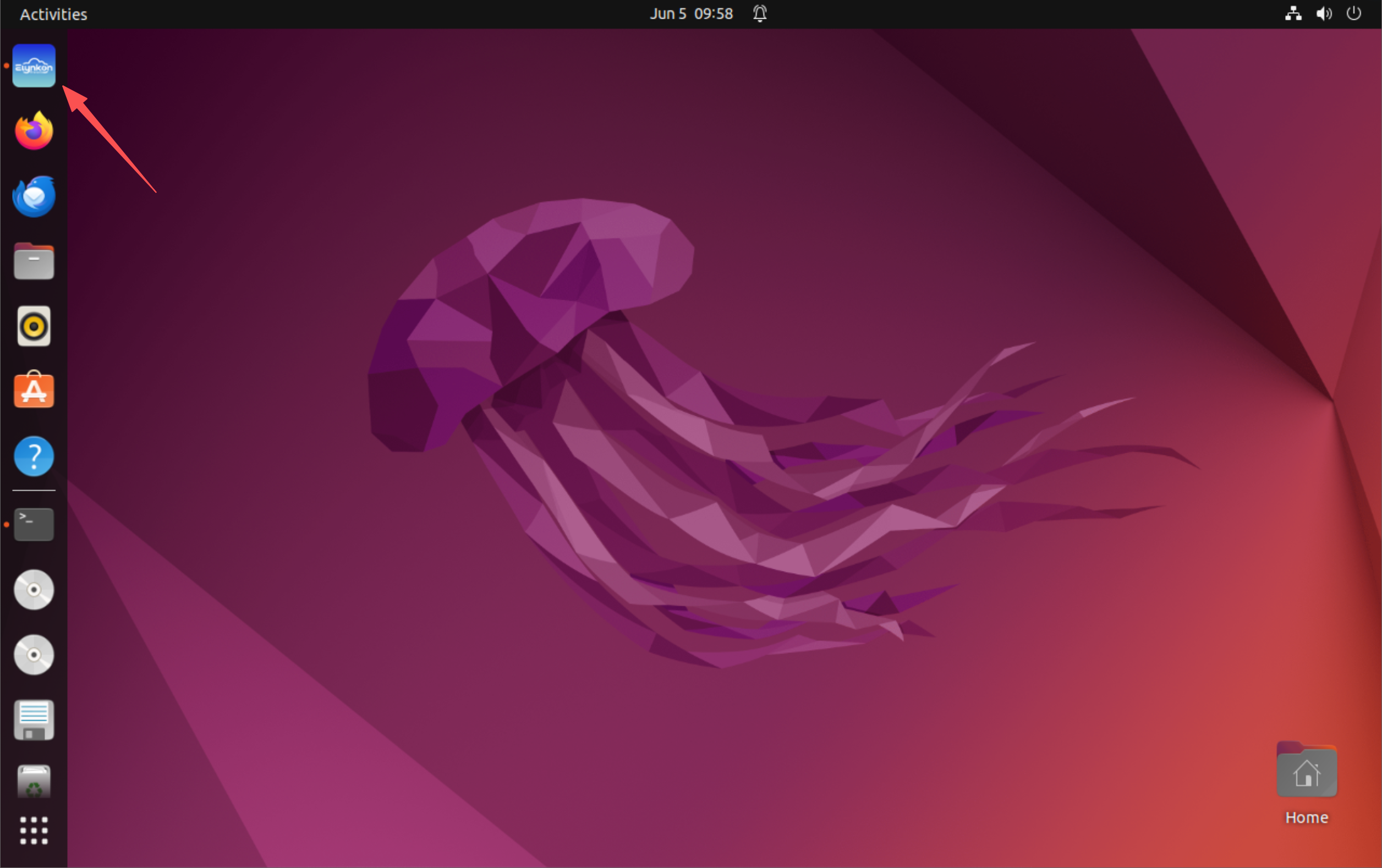This screenshot has width=1382, height=868.
Task: Open the Activities overview
Action: tap(53, 14)
